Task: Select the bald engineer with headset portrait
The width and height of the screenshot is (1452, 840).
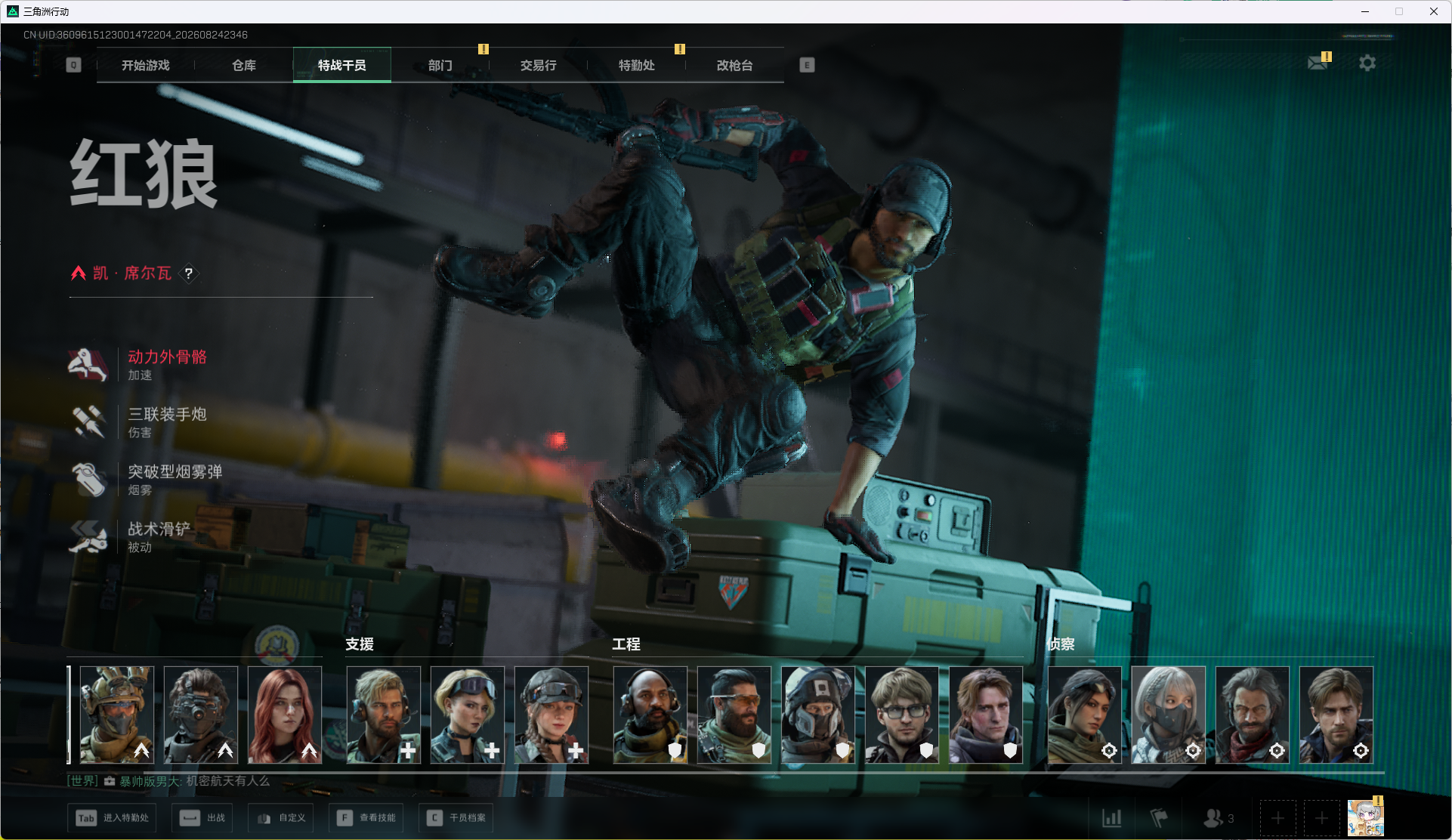Action: point(650,715)
